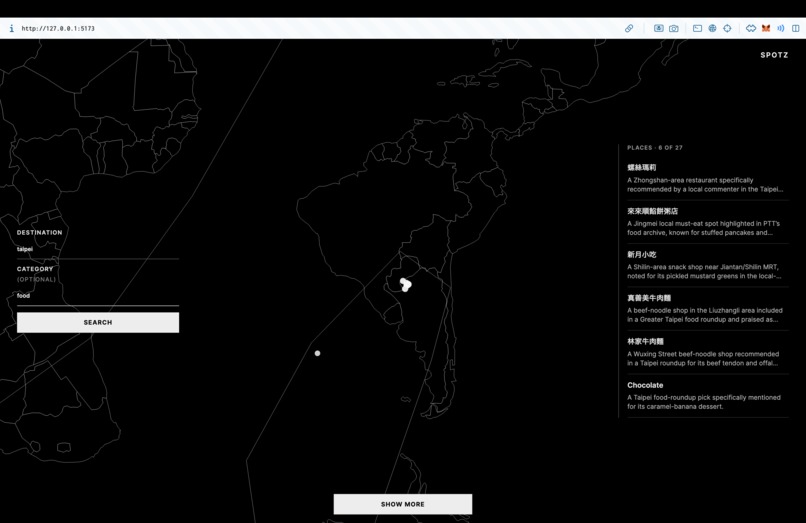Click description mentioning Jingmei local must-eat spot
Image resolution: width=806 pixels, height=523 pixels.
[704, 228]
